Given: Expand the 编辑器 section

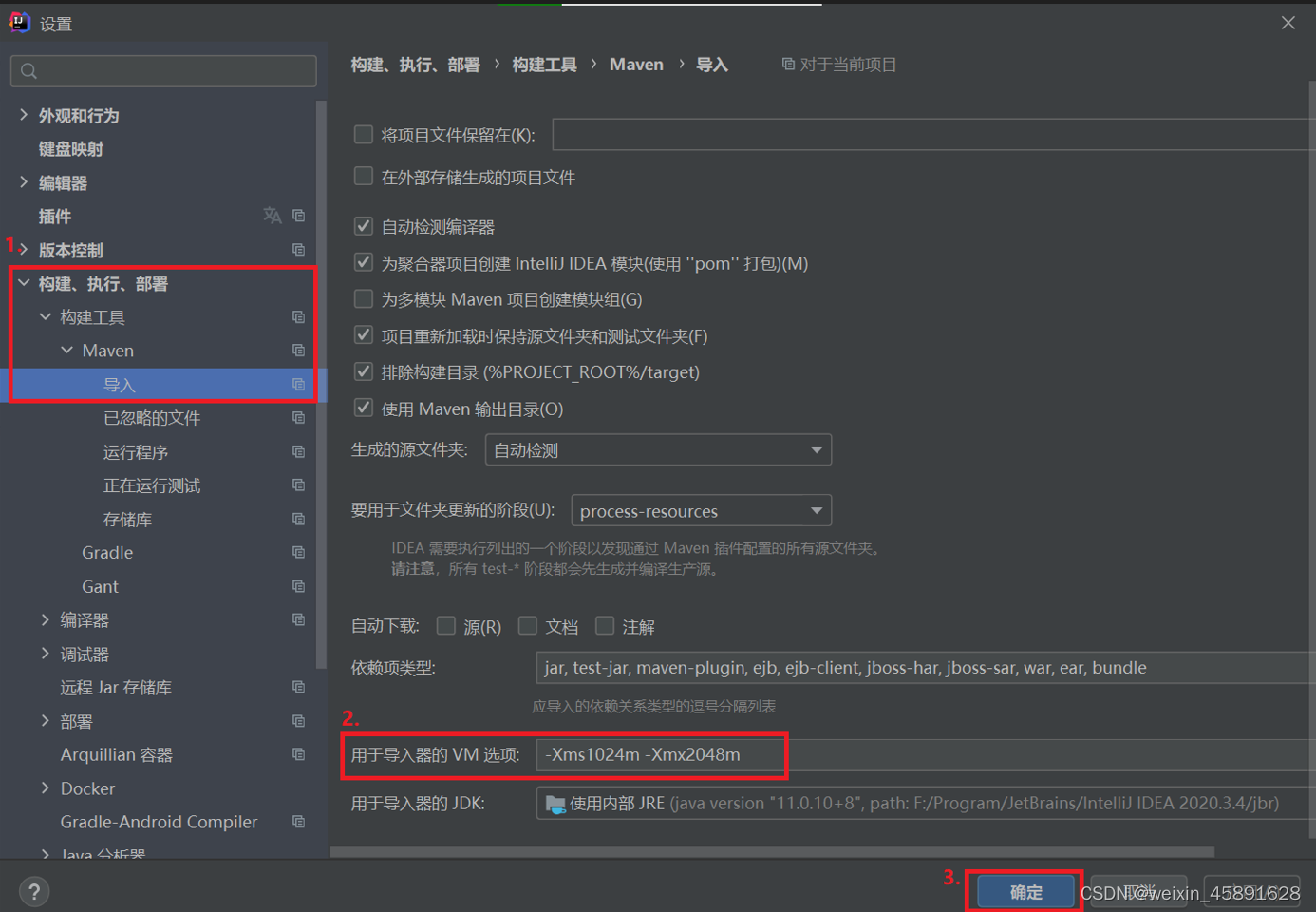Looking at the screenshot, I should coord(24,182).
